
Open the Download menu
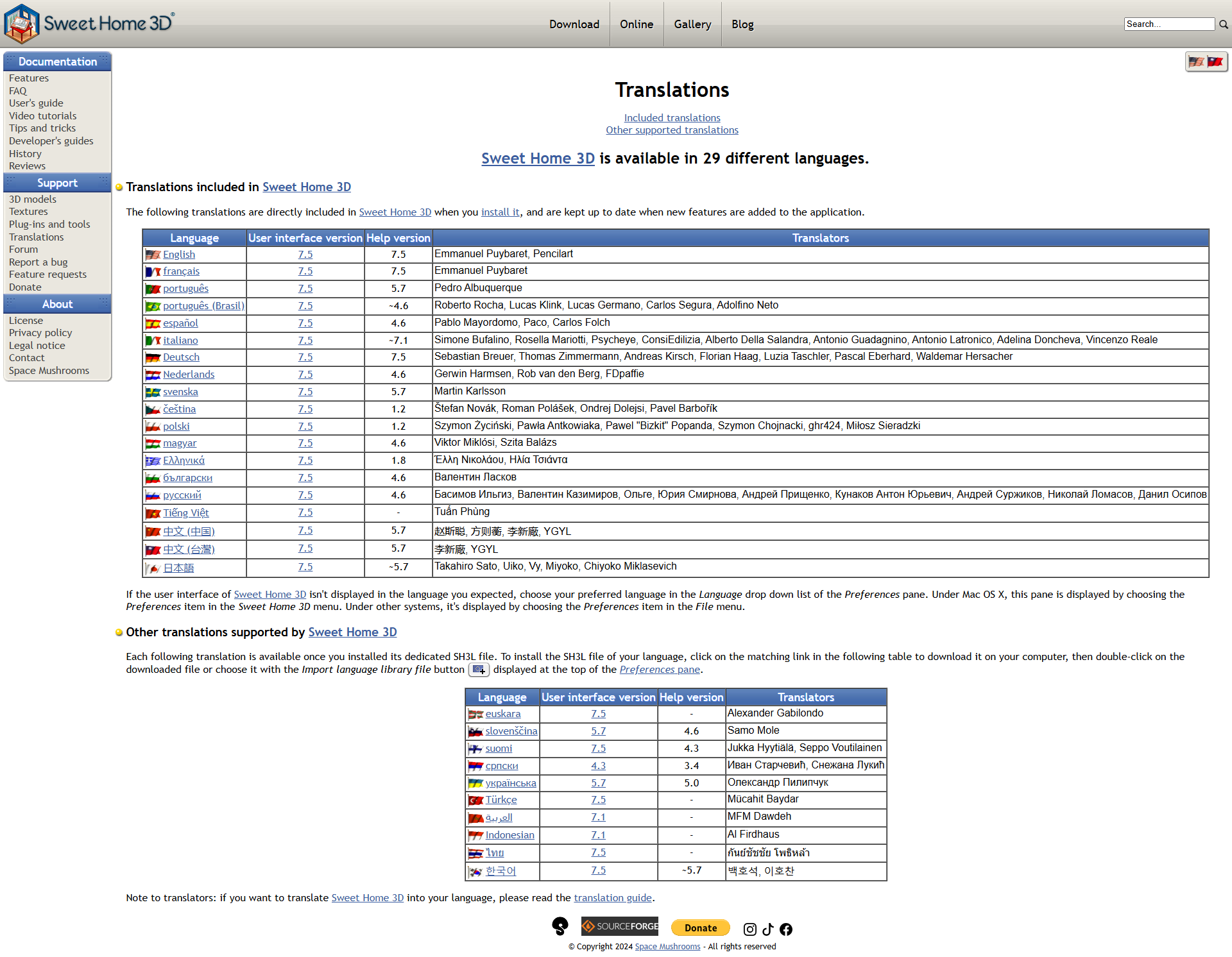pyautogui.click(x=574, y=24)
